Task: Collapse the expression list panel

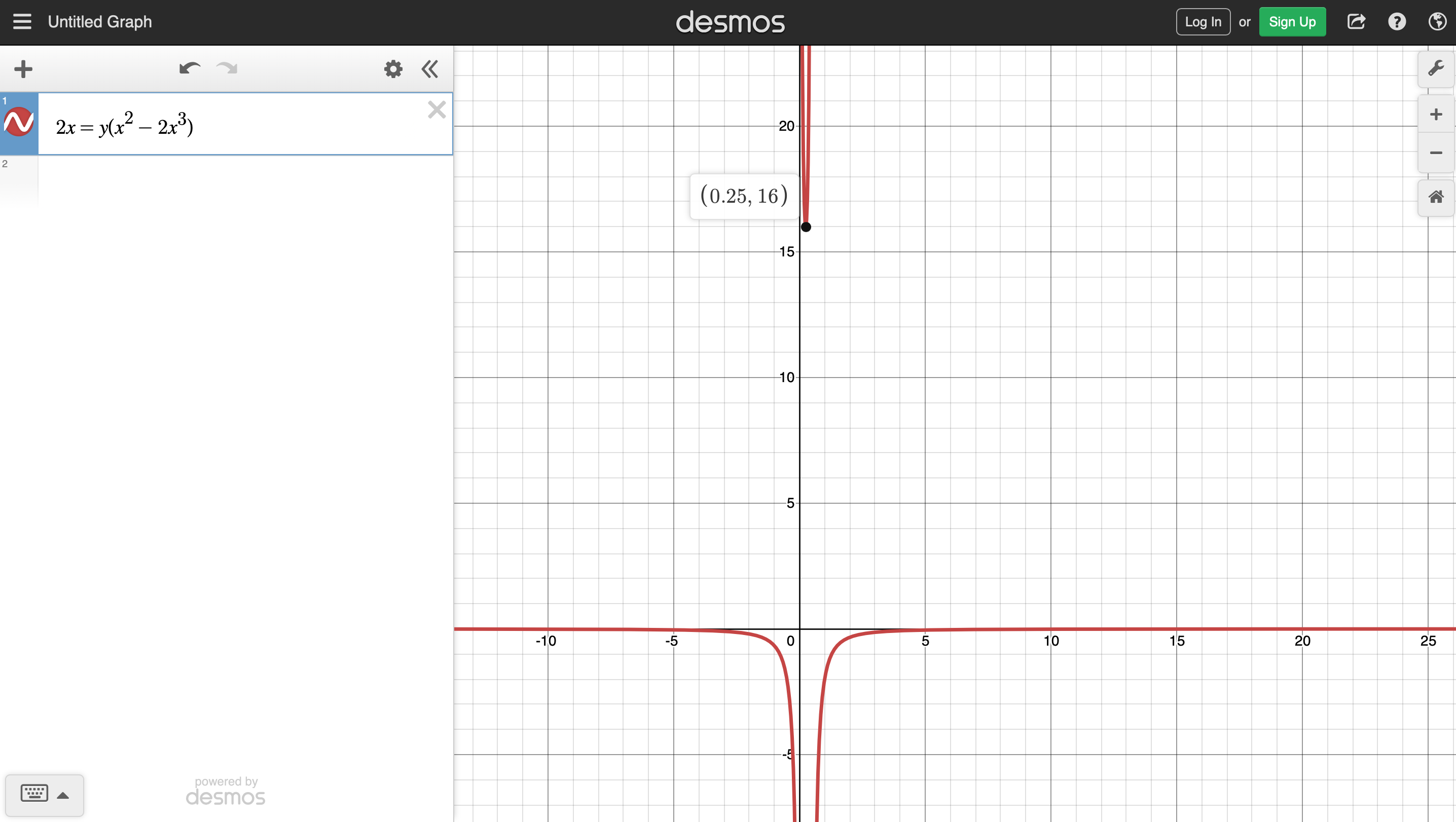Action: pos(429,69)
